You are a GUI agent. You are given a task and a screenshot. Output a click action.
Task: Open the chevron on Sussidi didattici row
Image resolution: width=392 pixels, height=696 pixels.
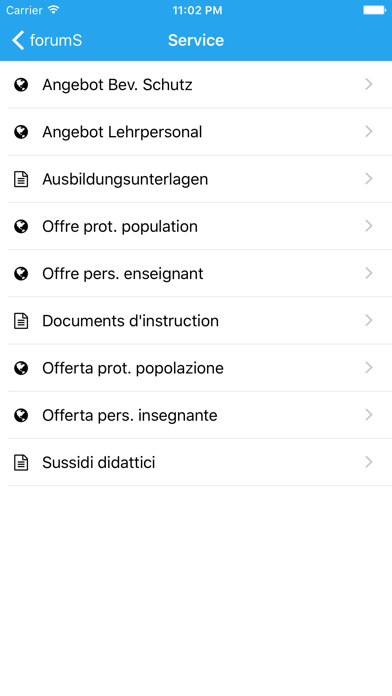368,463
